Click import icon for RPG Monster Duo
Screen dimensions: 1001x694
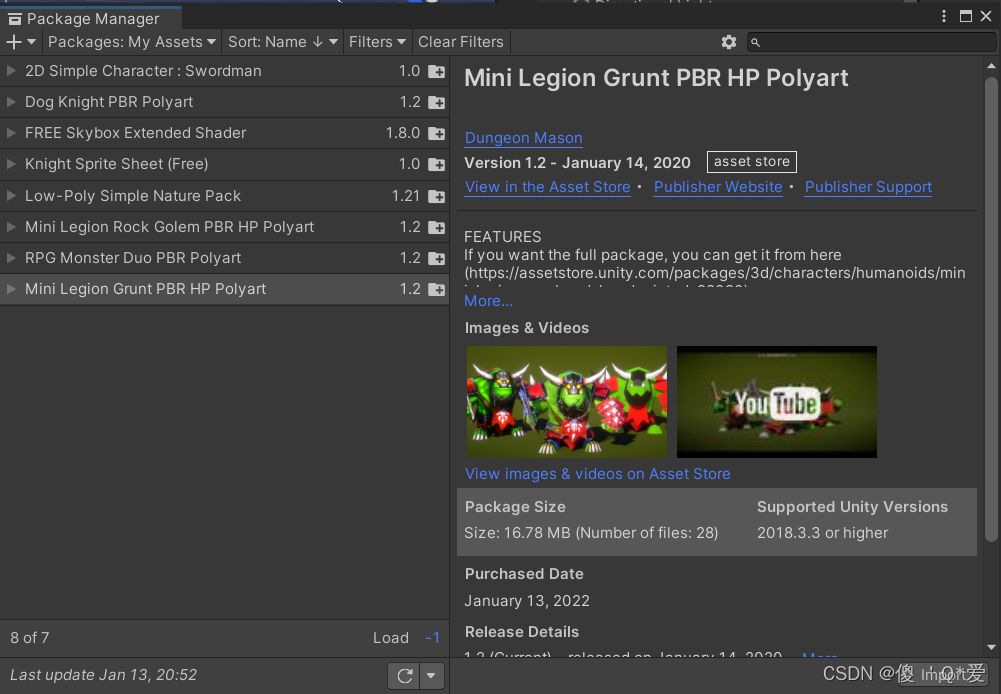click(x=437, y=259)
